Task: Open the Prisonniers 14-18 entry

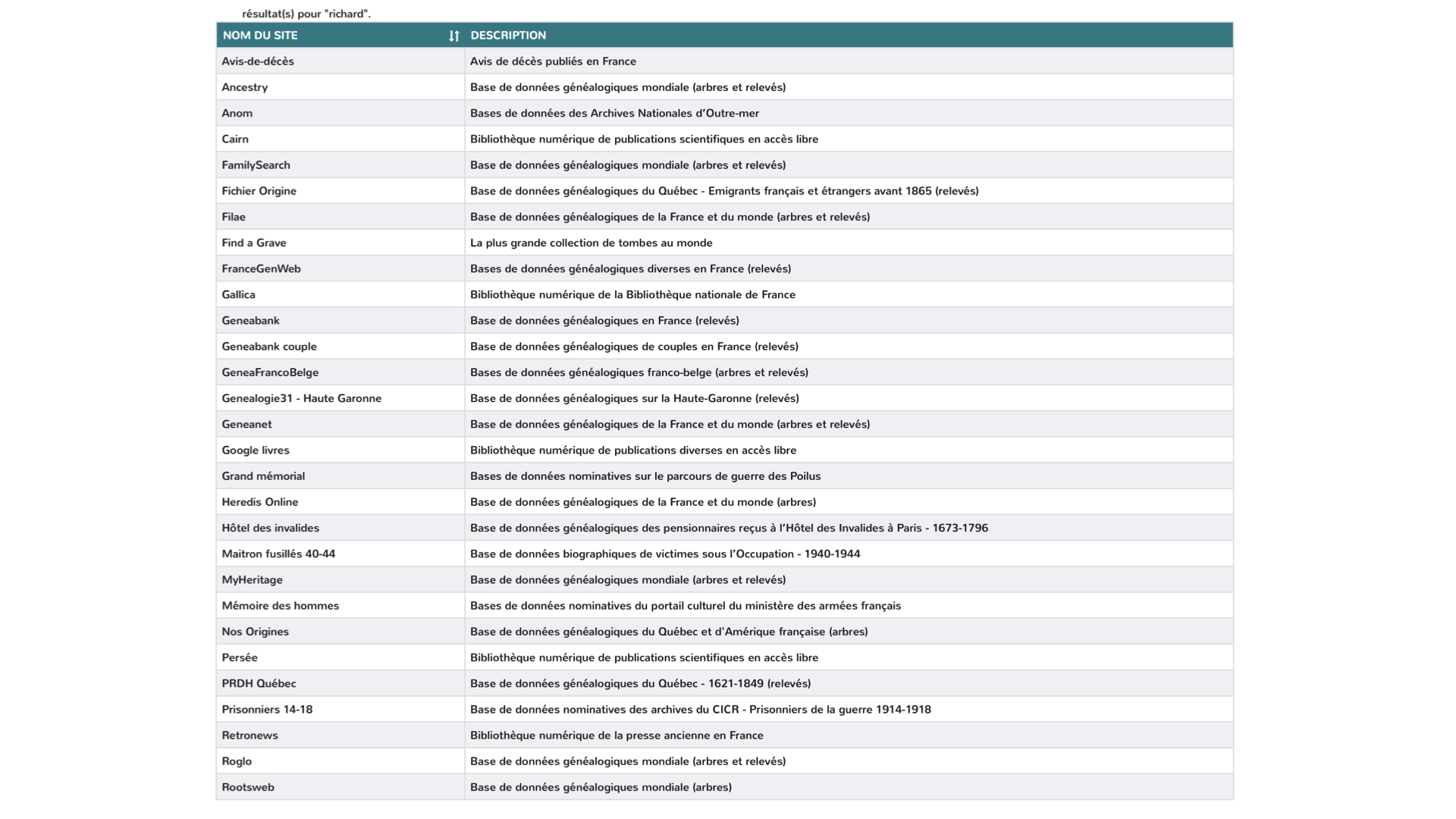Action: [x=267, y=710]
